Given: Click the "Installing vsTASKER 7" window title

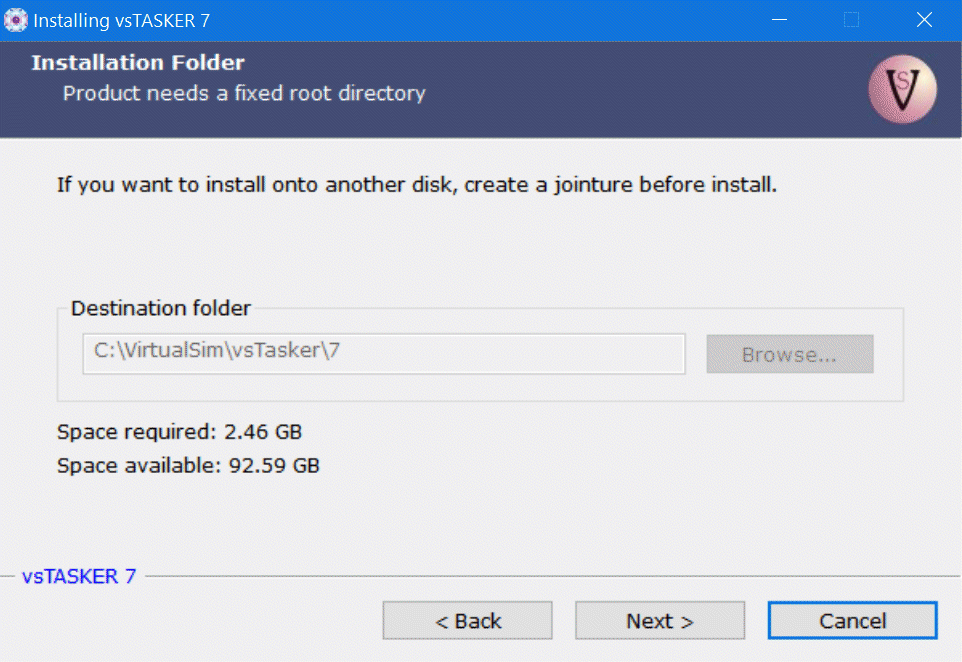Looking at the screenshot, I should (x=122, y=20).
